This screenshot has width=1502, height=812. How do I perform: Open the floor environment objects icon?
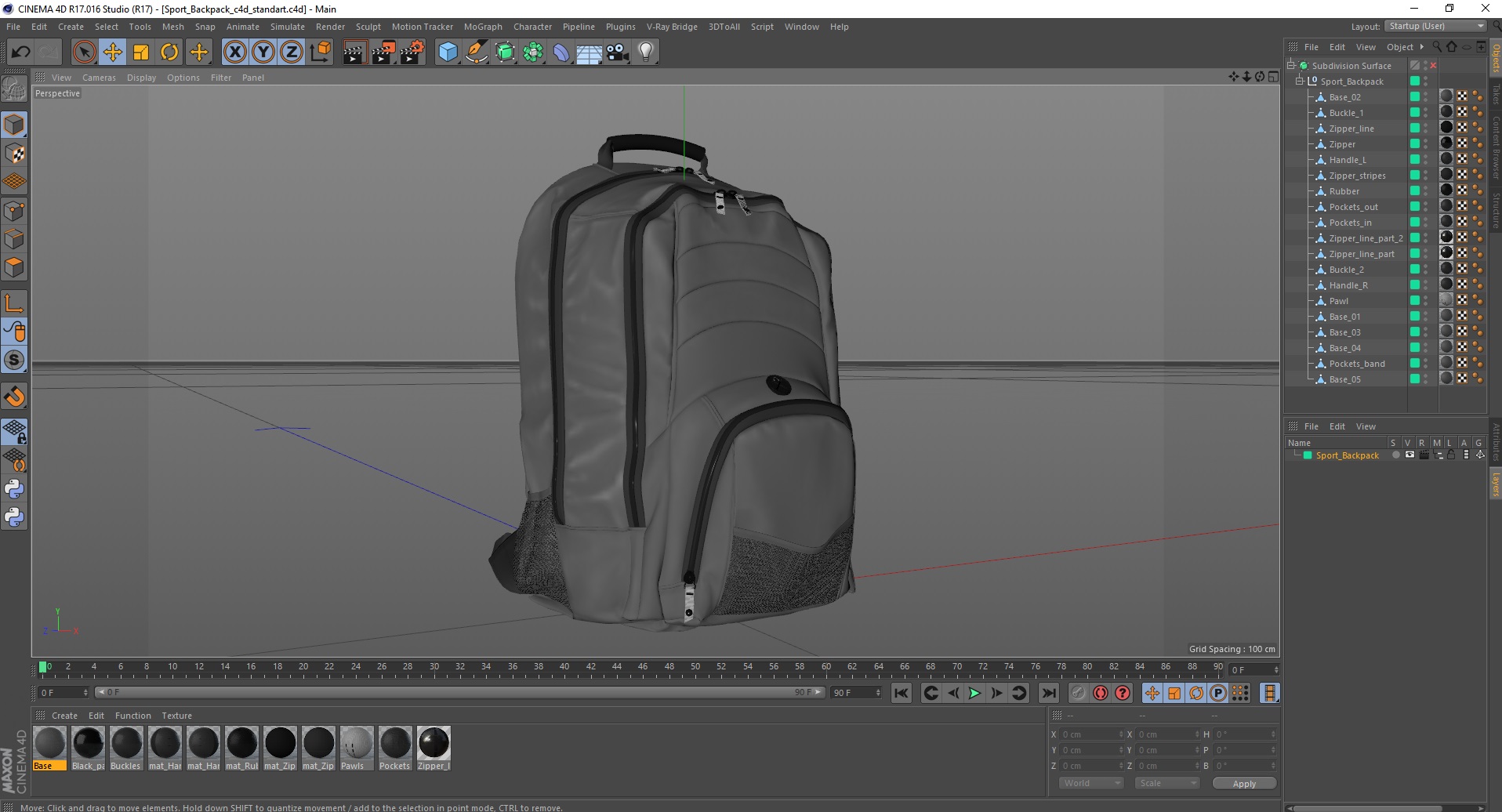pyautogui.click(x=589, y=53)
